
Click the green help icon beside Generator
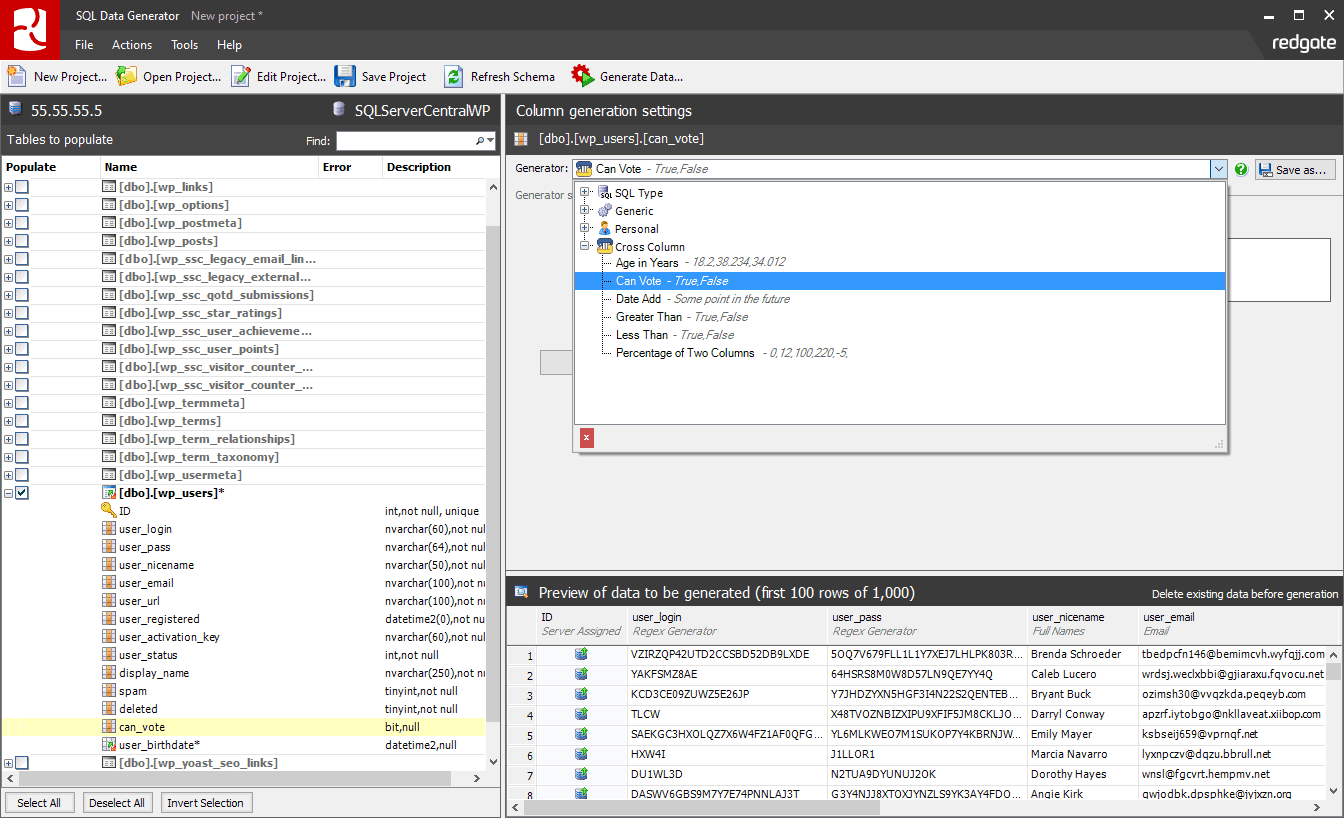pyautogui.click(x=1241, y=169)
